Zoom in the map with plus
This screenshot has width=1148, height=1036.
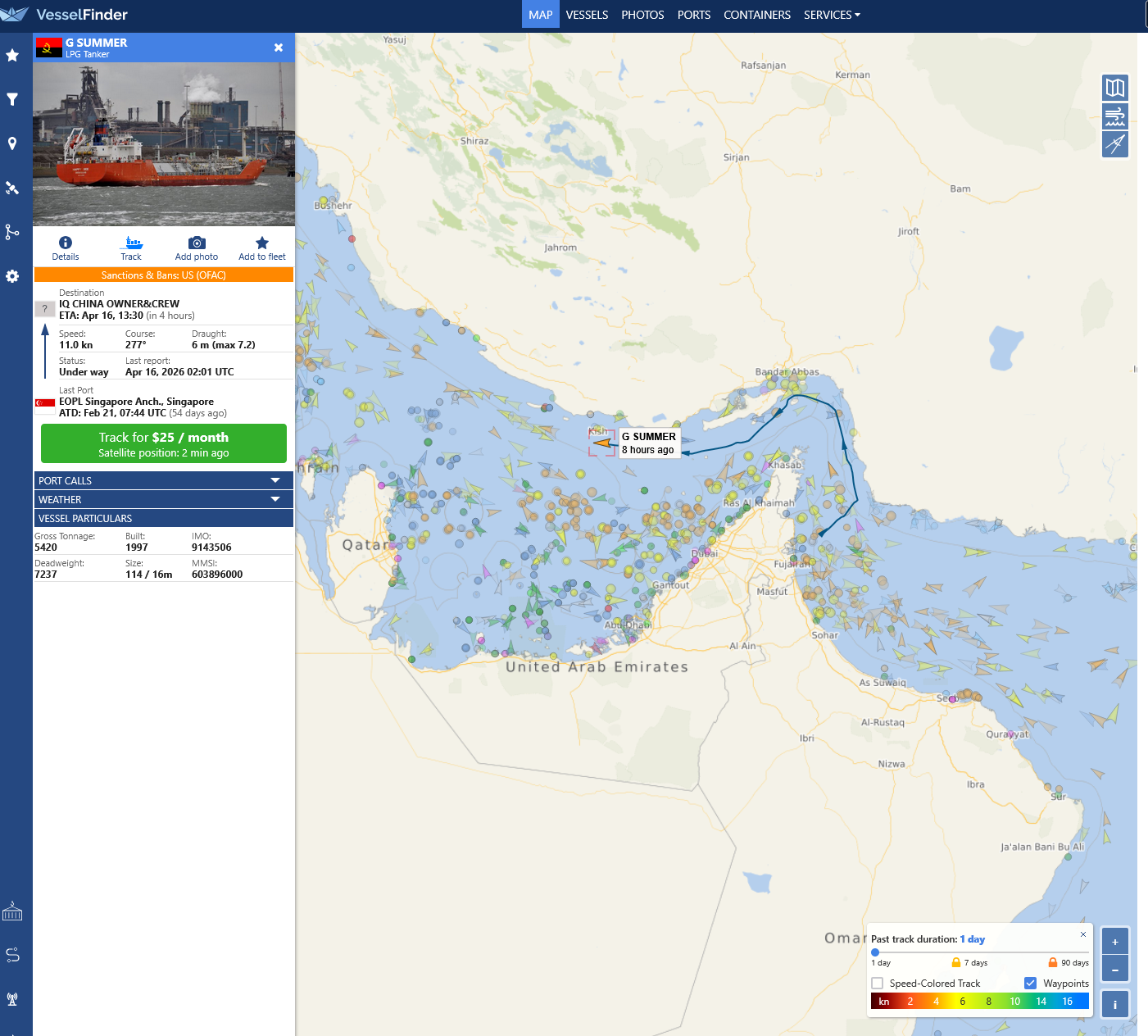point(1115,942)
